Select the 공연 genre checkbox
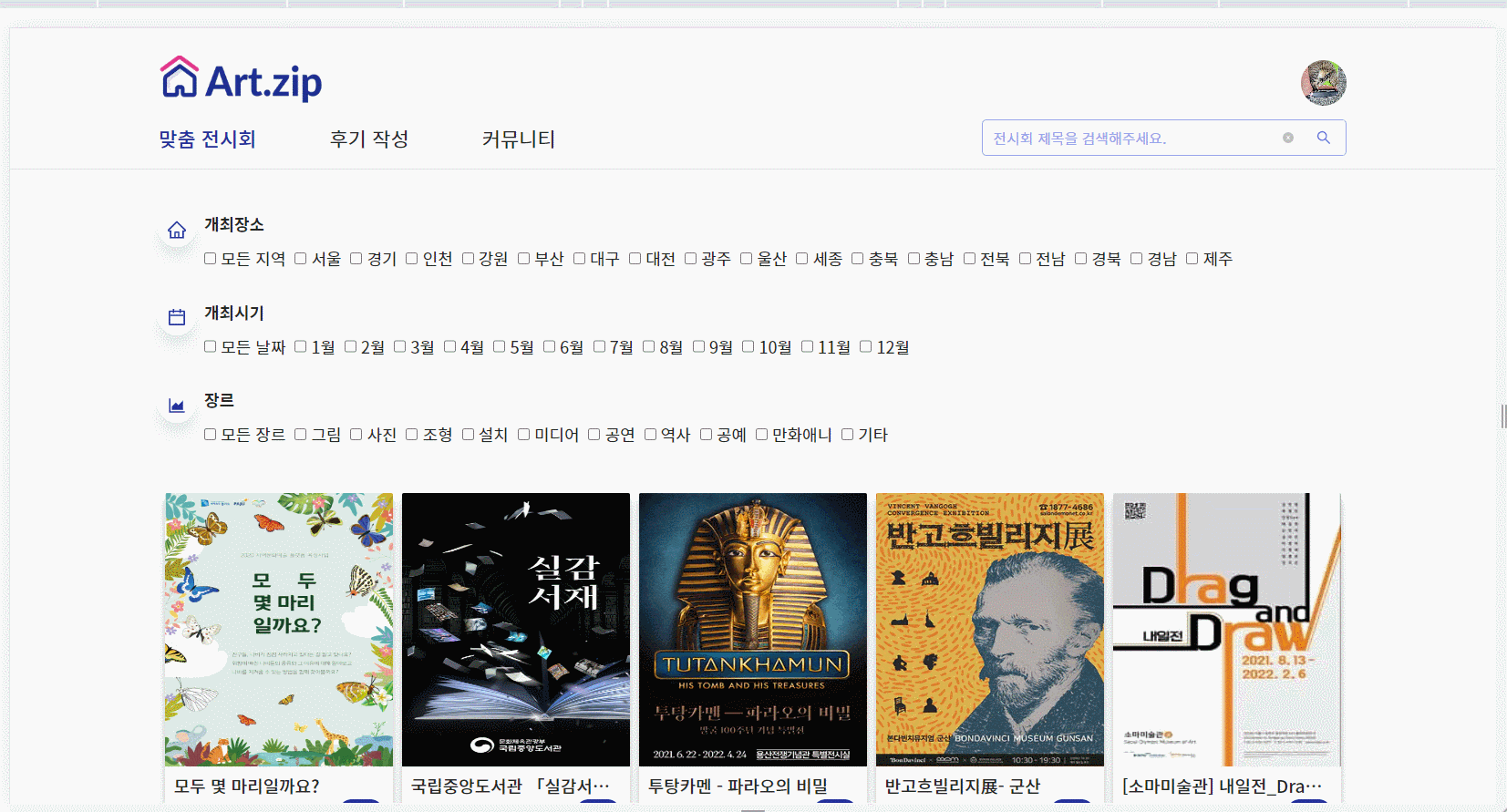The image size is (1507, 812). (x=594, y=435)
